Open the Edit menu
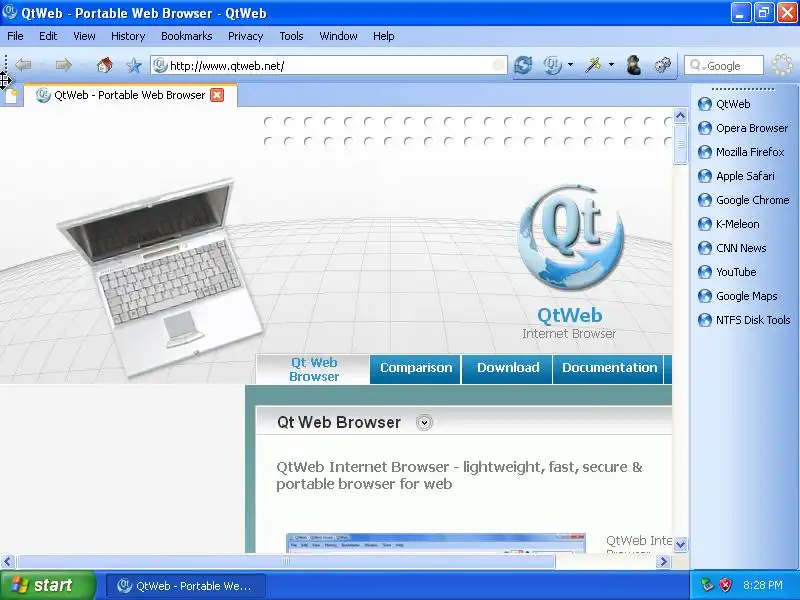This screenshot has height=600, width=800. 48,36
